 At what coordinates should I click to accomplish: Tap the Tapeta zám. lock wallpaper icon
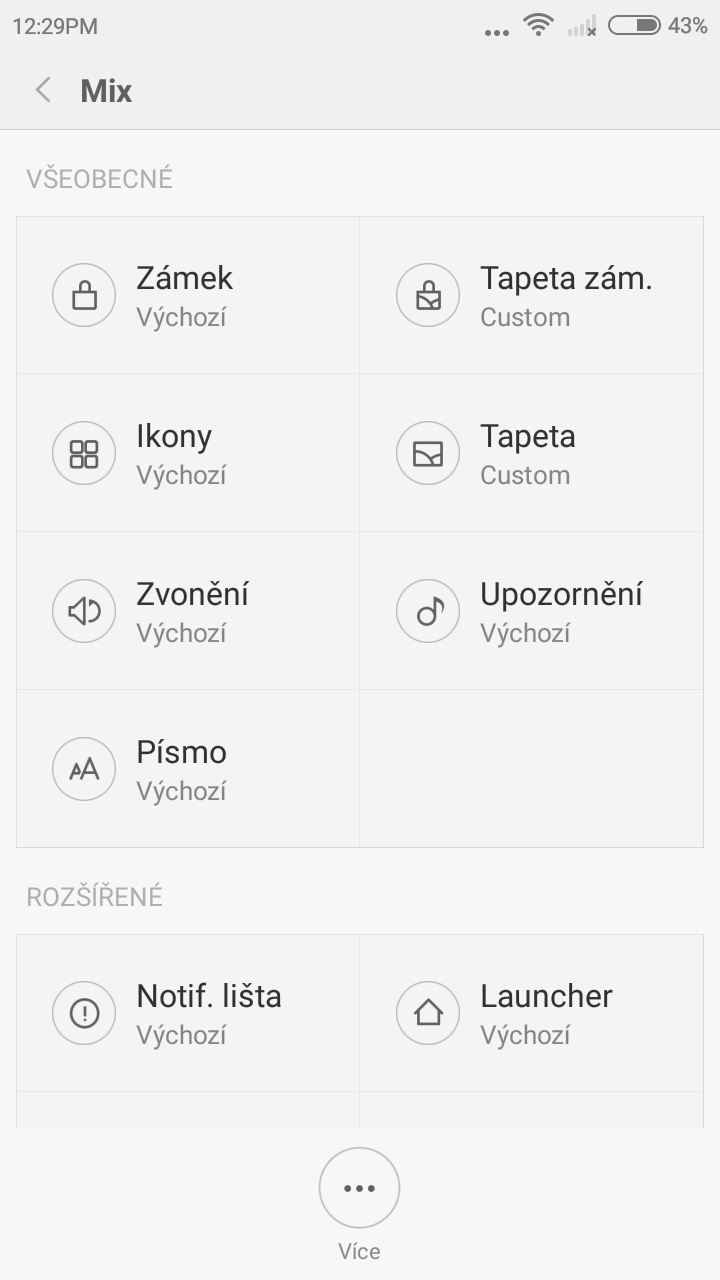pyautogui.click(x=428, y=295)
